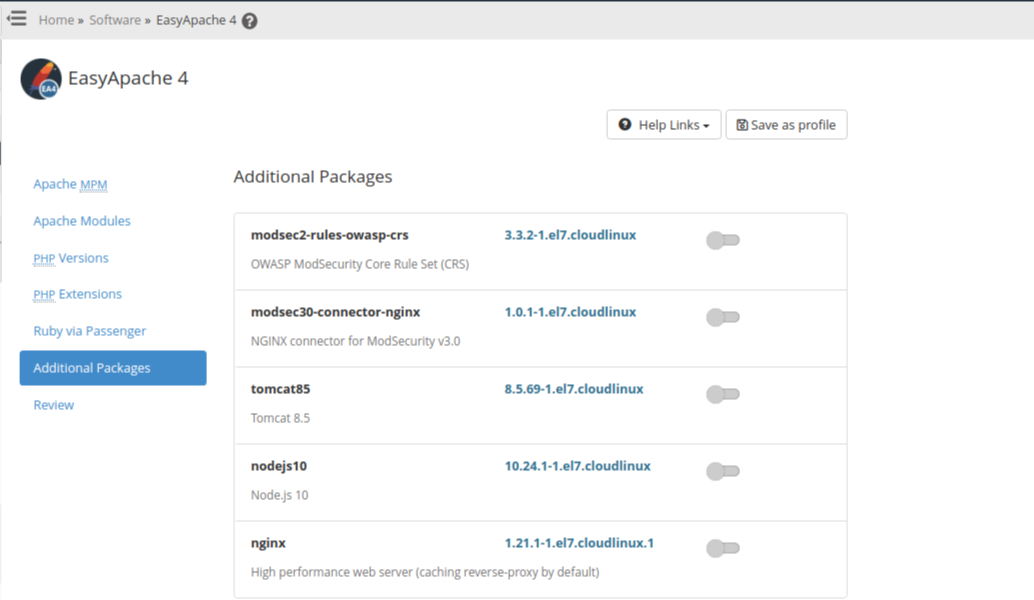Click the EasyApache 4 breadcrumb text
The height and width of the screenshot is (600, 1034).
click(x=196, y=20)
